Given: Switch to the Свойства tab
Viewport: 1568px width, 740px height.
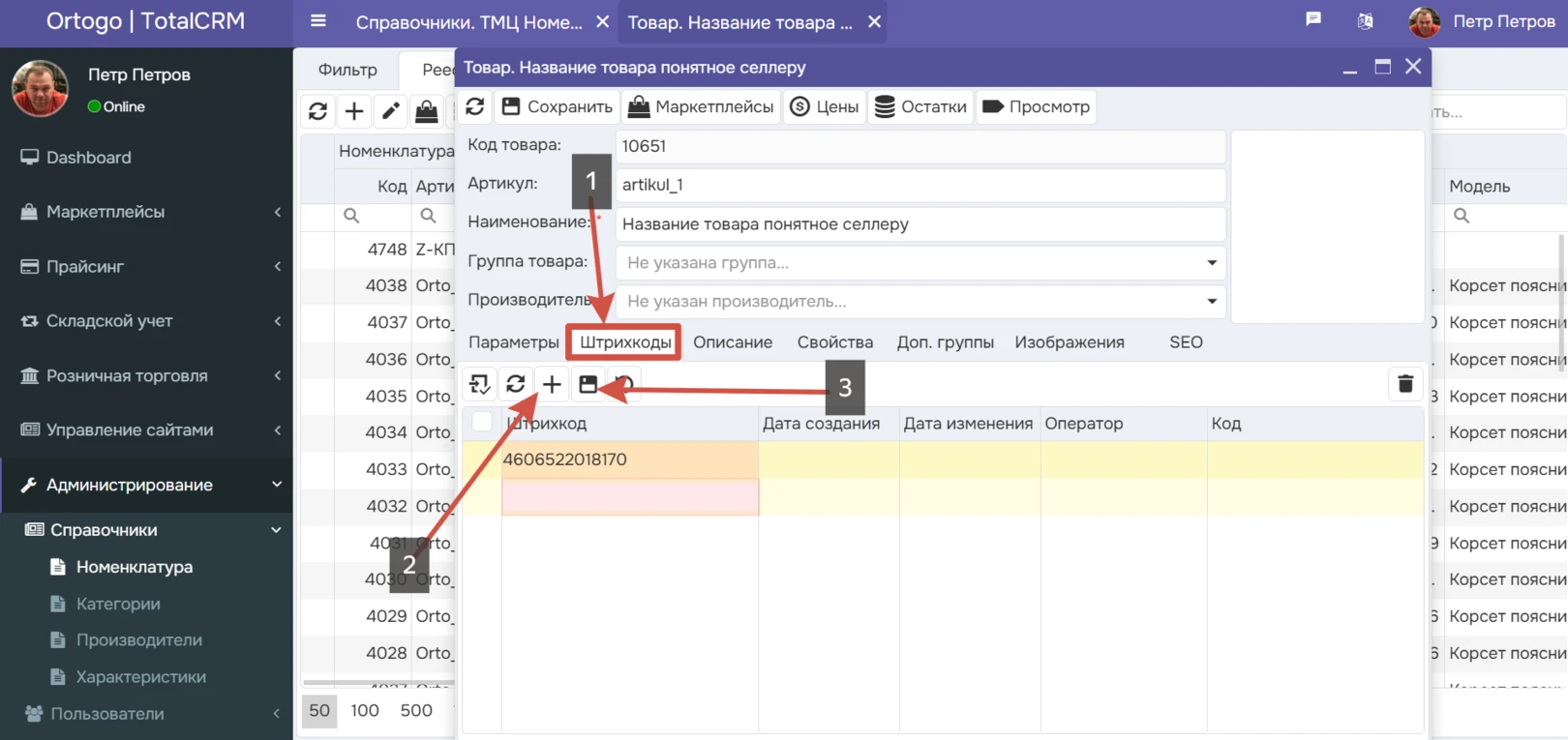Looking at the screenshot, I should click(x=835, y=342).
